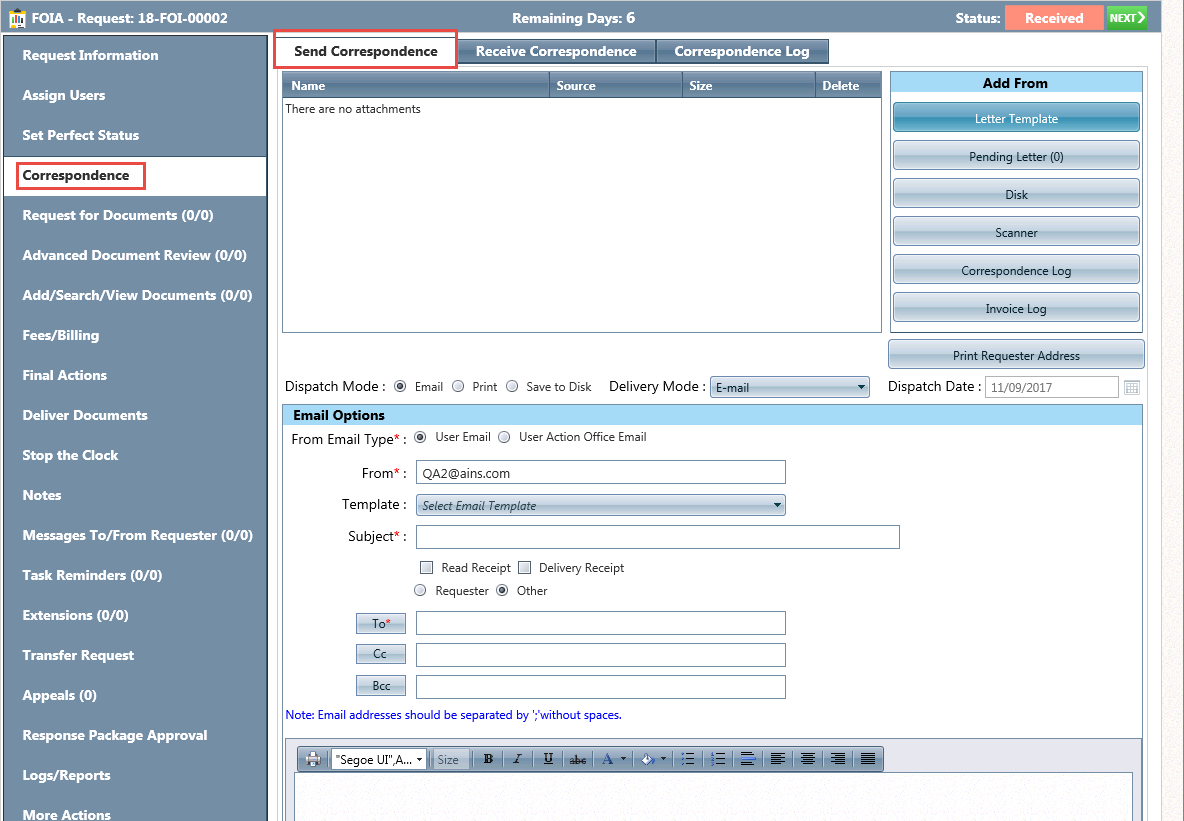Open Fees/Billing in the sidebar
1184x821 pixels.
(x=61, y=336)
